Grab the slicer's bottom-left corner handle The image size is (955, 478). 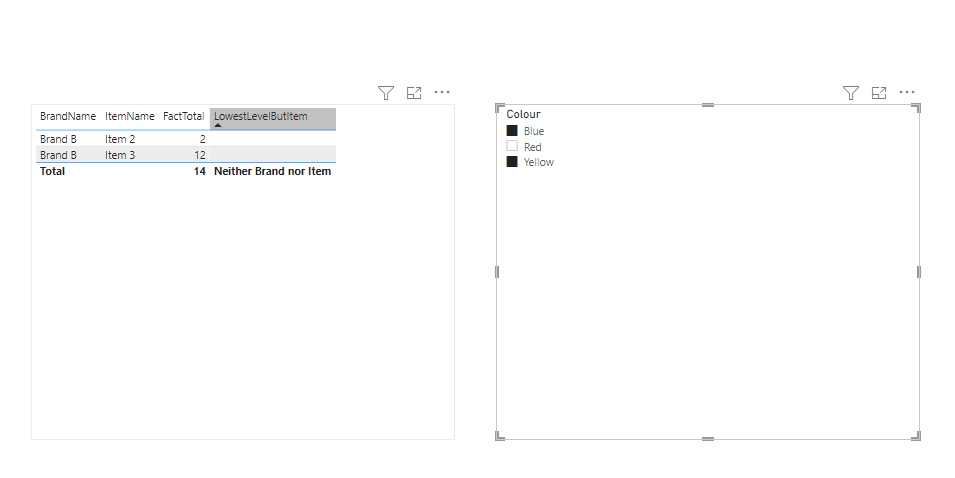tap(499, 436)
